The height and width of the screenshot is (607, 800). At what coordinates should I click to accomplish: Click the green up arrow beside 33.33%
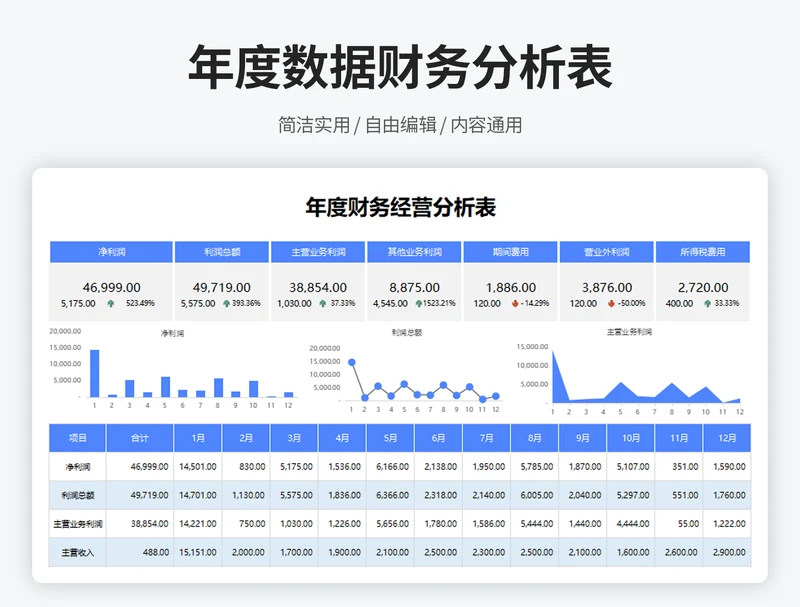tap(707, 304)
